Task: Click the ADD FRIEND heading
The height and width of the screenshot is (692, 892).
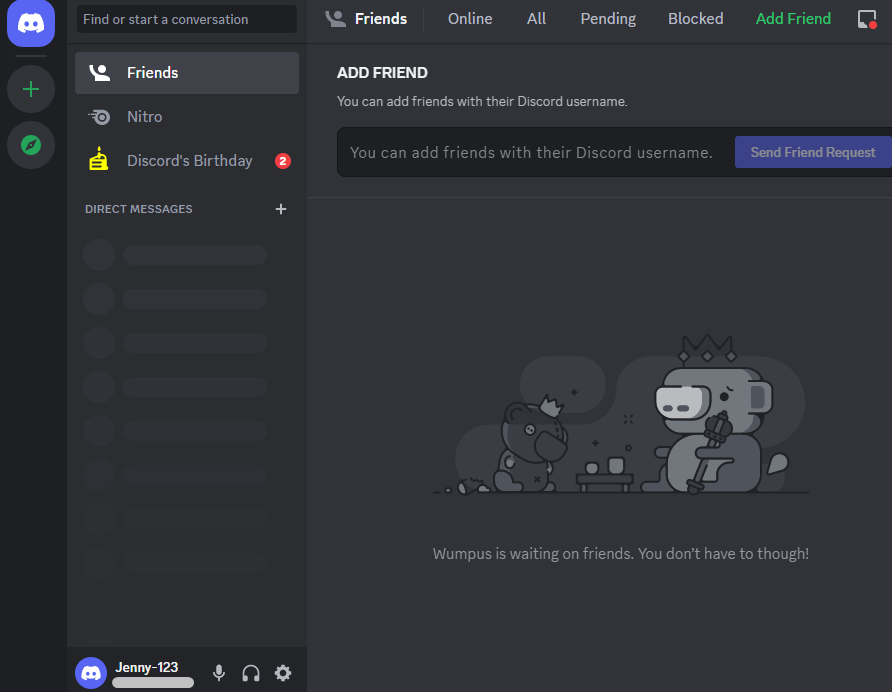Action: tap(382, 73)
